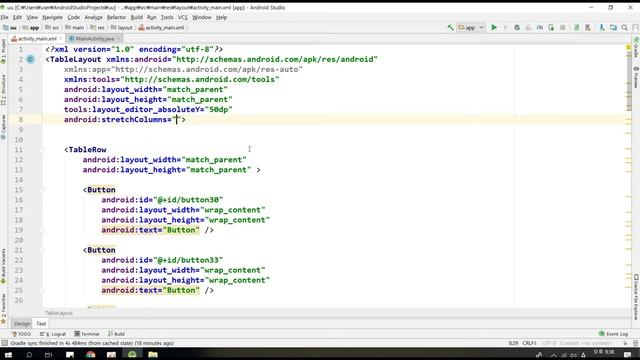Screen dimensions: 640x360
Task: Open the File menu
Action: 4,18
